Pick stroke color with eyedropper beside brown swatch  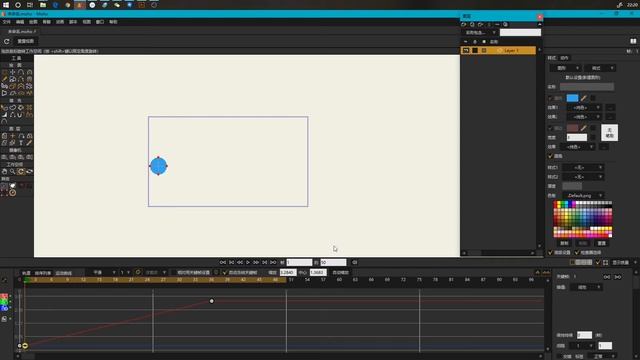pos(584,128)
